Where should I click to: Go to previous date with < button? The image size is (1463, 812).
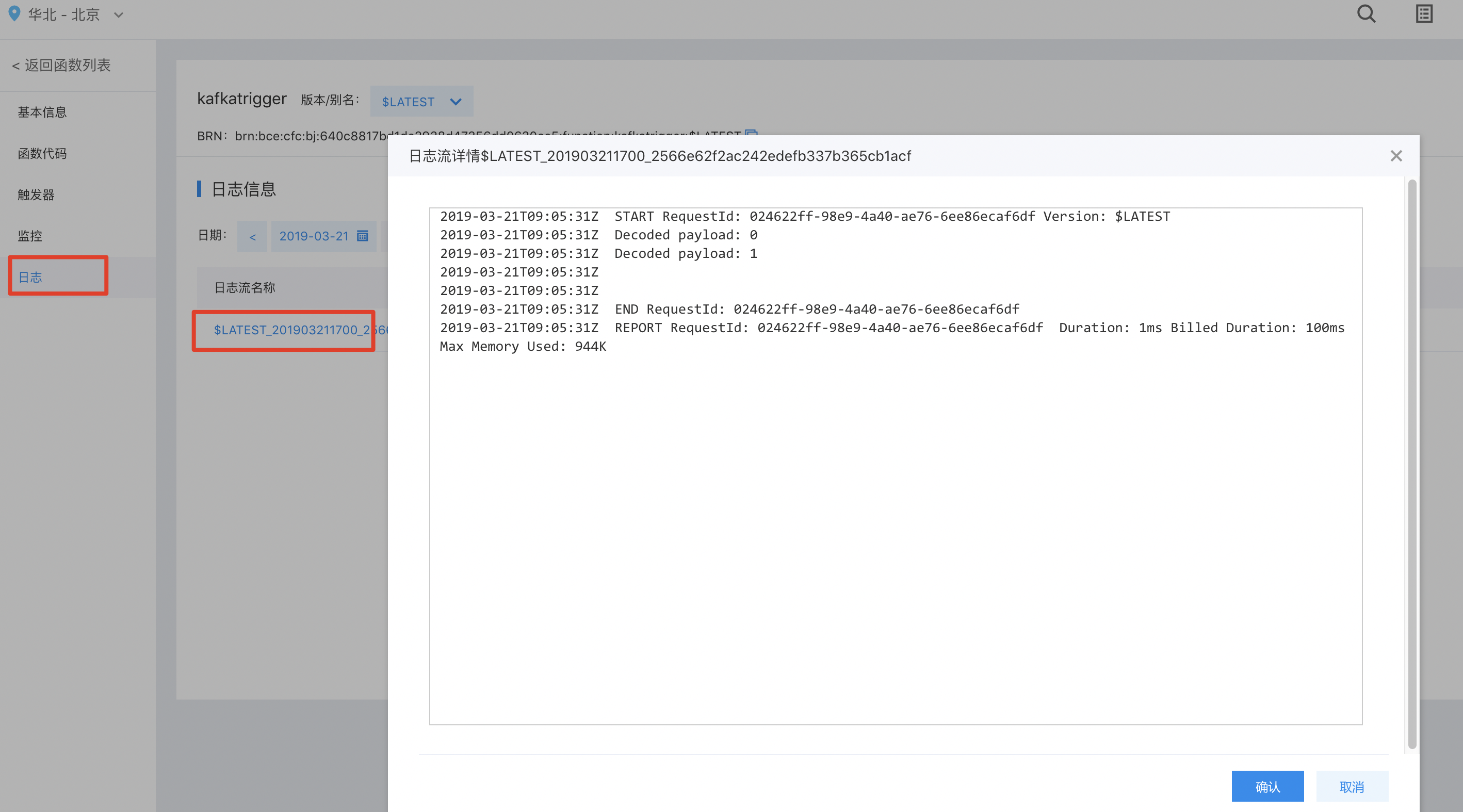[x=252, y=236]
